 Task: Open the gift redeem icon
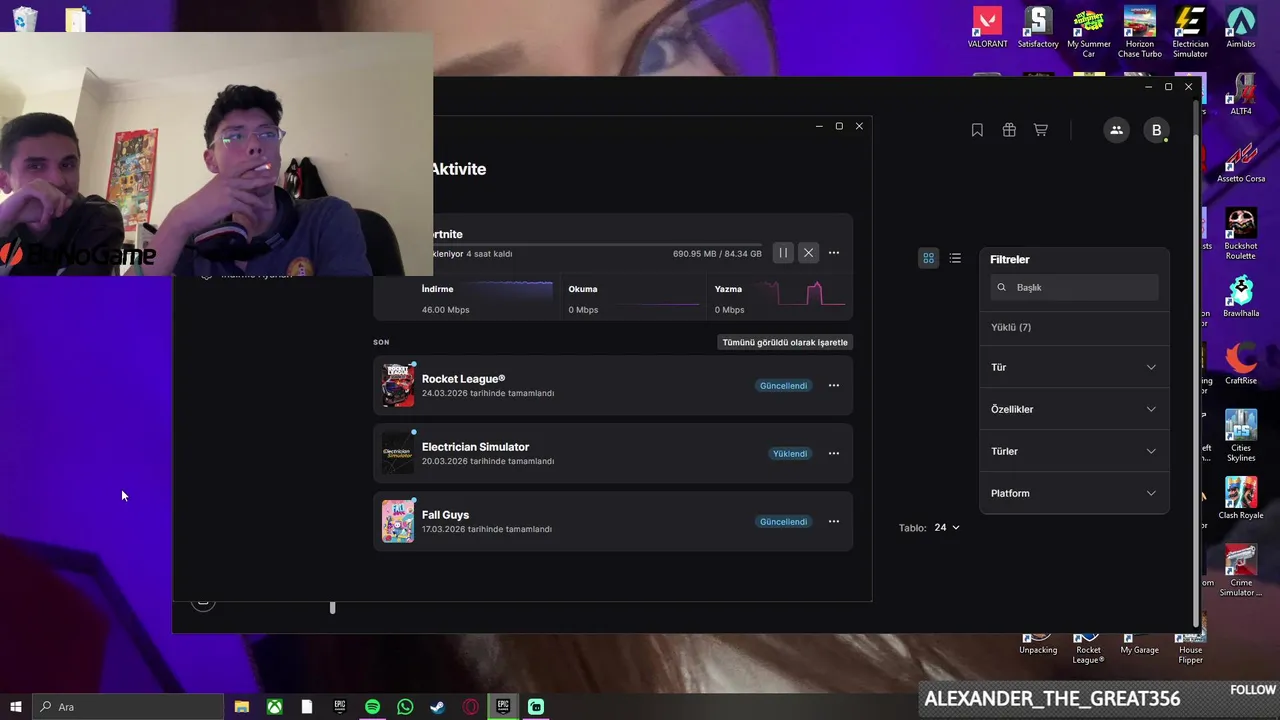tap(1009, 130)
